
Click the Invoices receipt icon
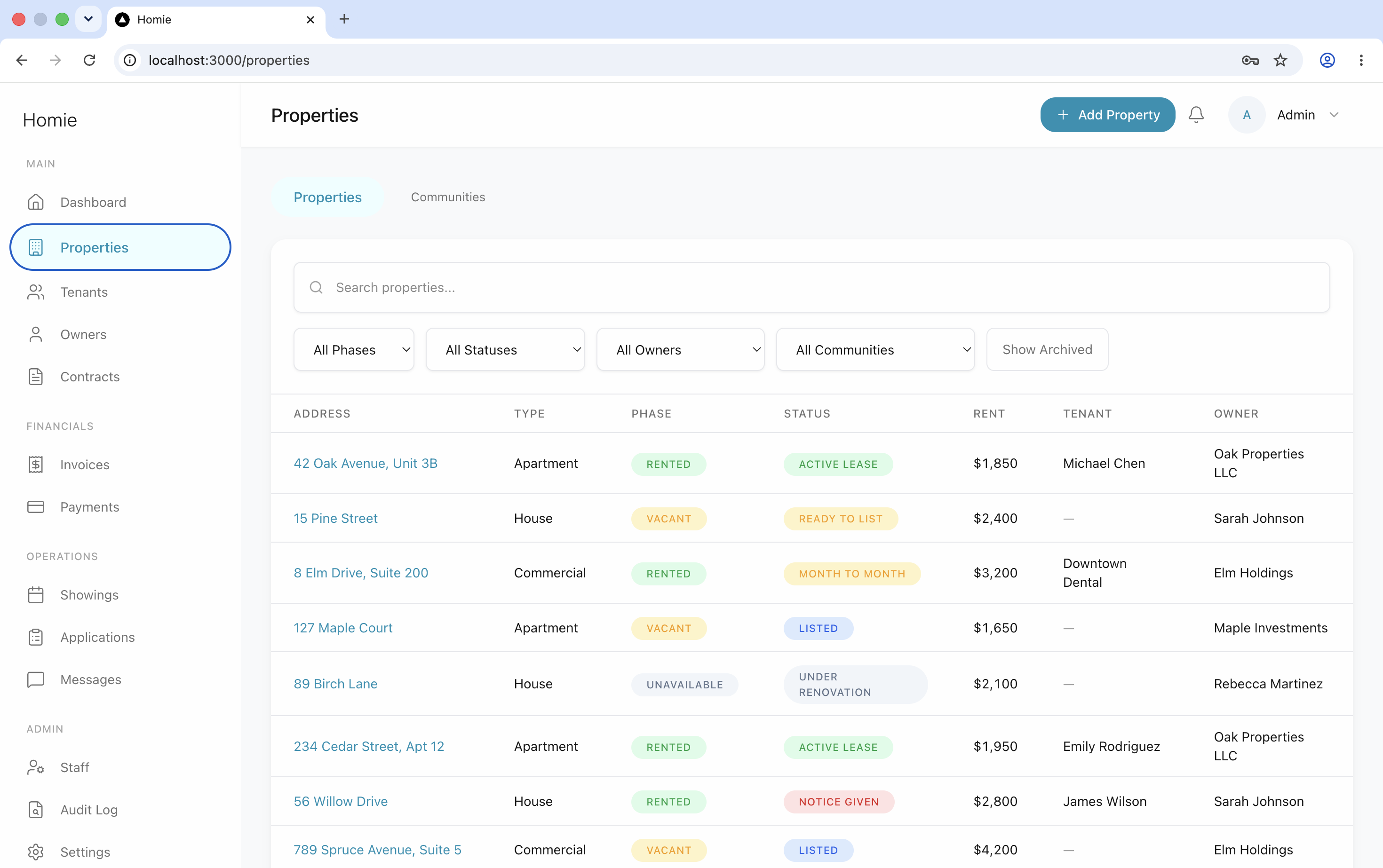36,465
